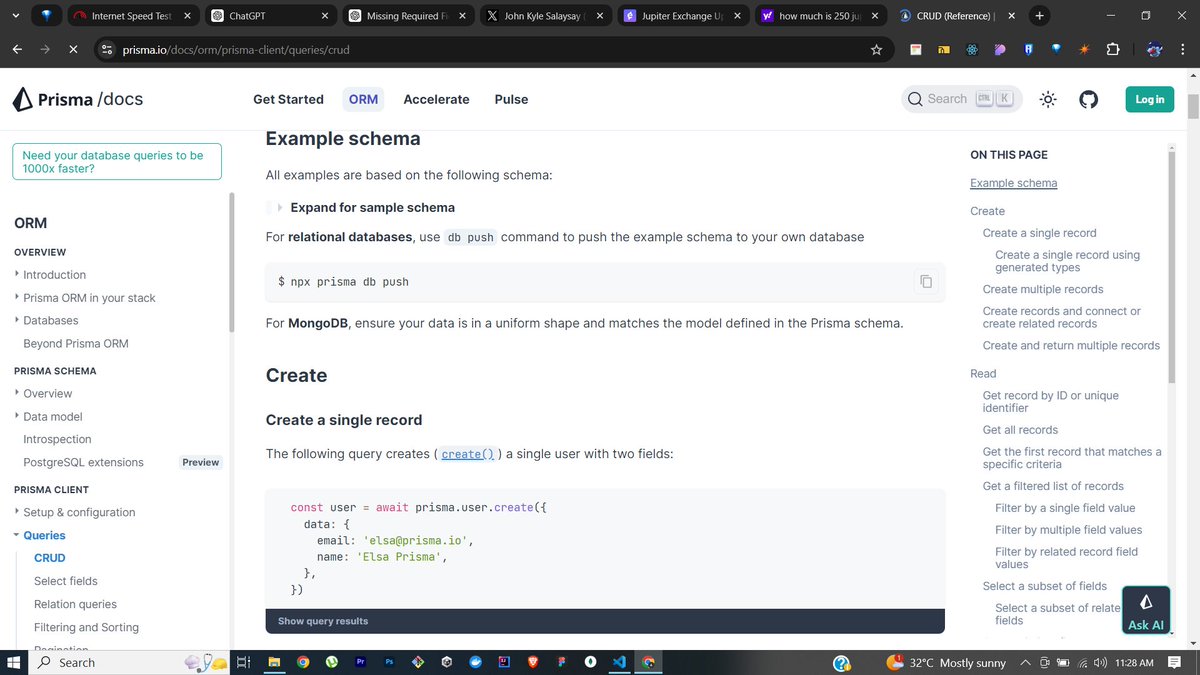Open Beyond Prisma ORM sidebar item
The height and width of the screenshot is (675, 1200).
click(x=76, y=343)
